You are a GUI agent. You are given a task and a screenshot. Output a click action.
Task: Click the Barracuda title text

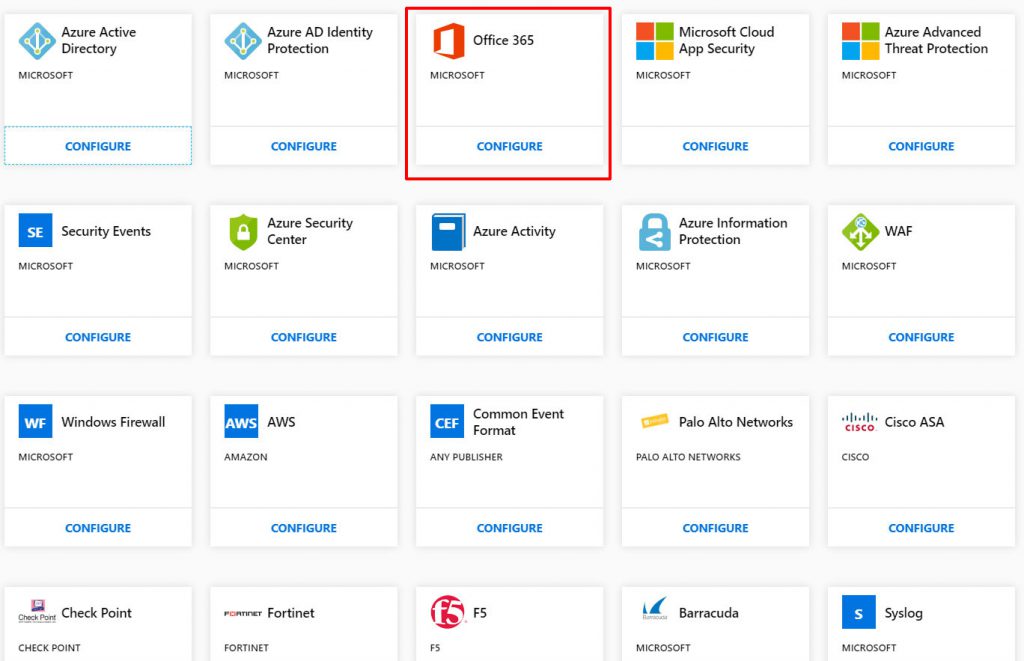pyautogui.click(x=709, y=612)
